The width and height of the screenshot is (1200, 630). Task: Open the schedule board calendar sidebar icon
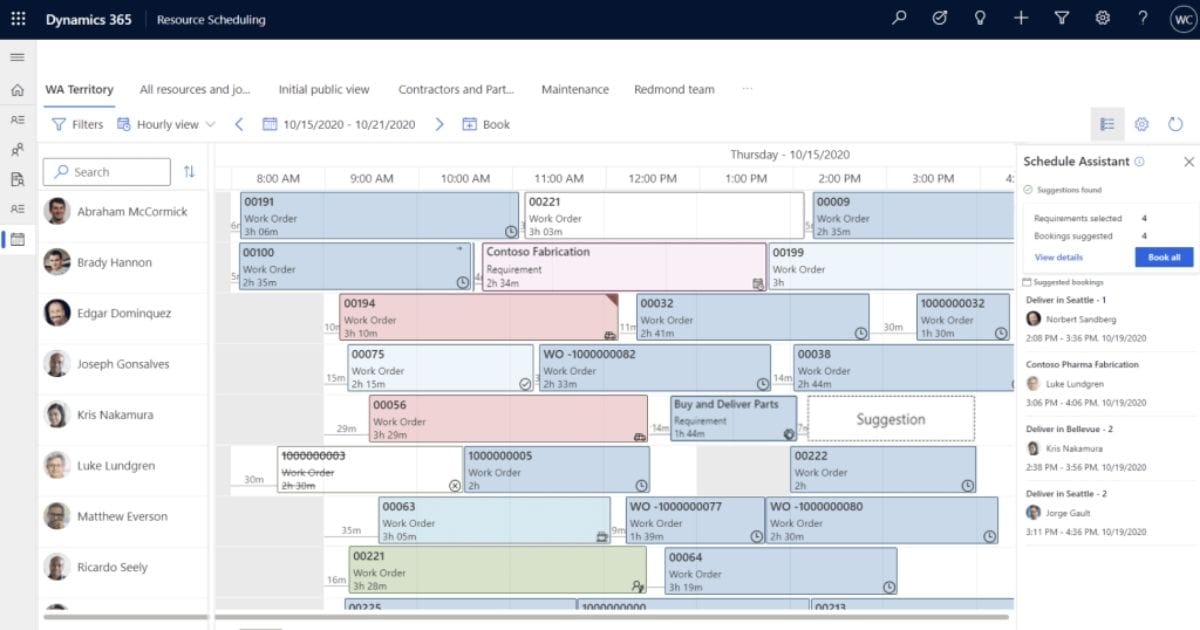coord(17,239)
